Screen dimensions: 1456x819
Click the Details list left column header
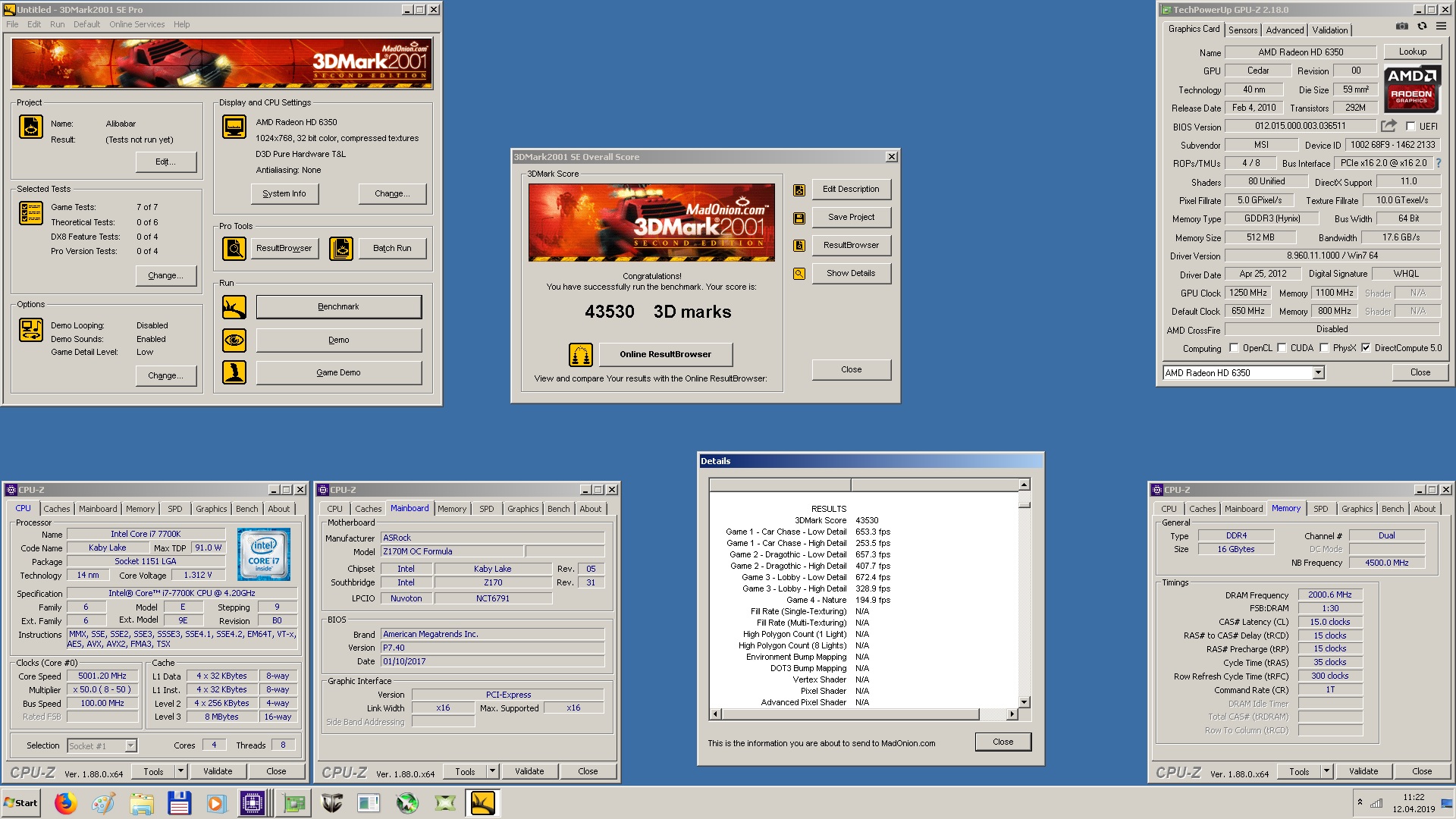pyautogui.click(x=780, y=485)
